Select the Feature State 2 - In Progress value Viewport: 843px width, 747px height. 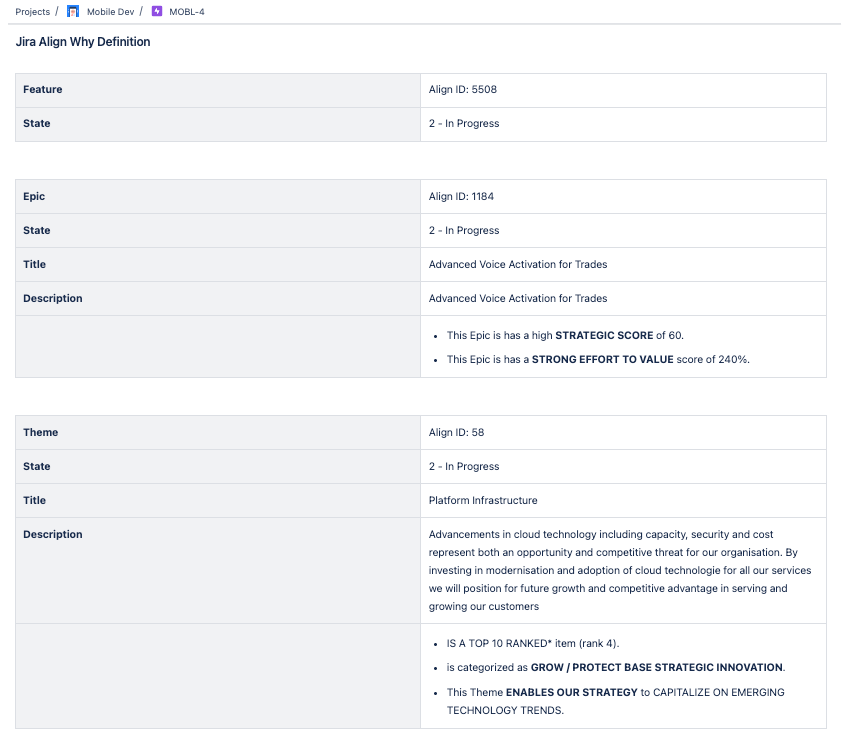click(464, 123)
